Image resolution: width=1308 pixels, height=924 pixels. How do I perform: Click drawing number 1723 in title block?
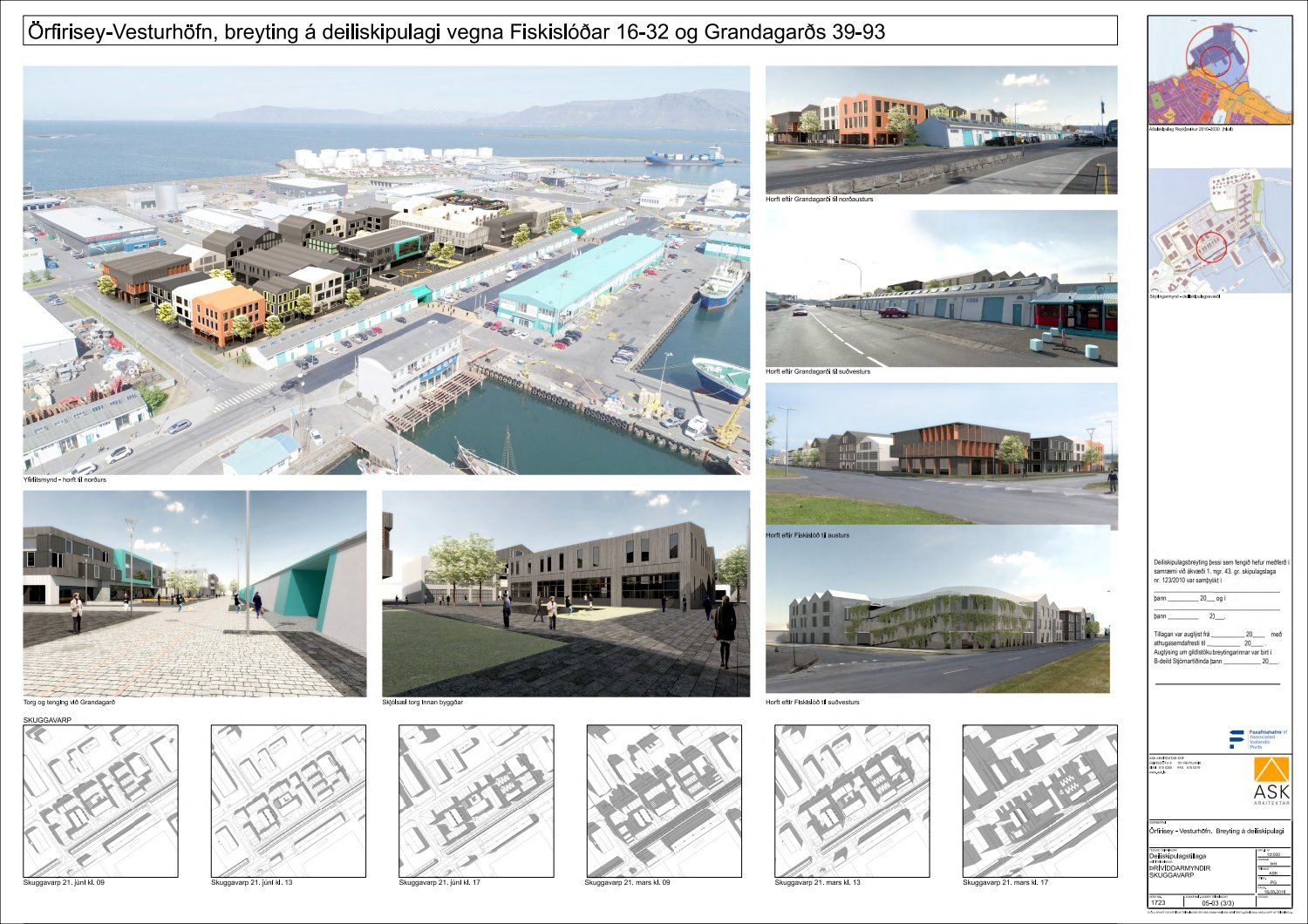[x=1162, y=904]
